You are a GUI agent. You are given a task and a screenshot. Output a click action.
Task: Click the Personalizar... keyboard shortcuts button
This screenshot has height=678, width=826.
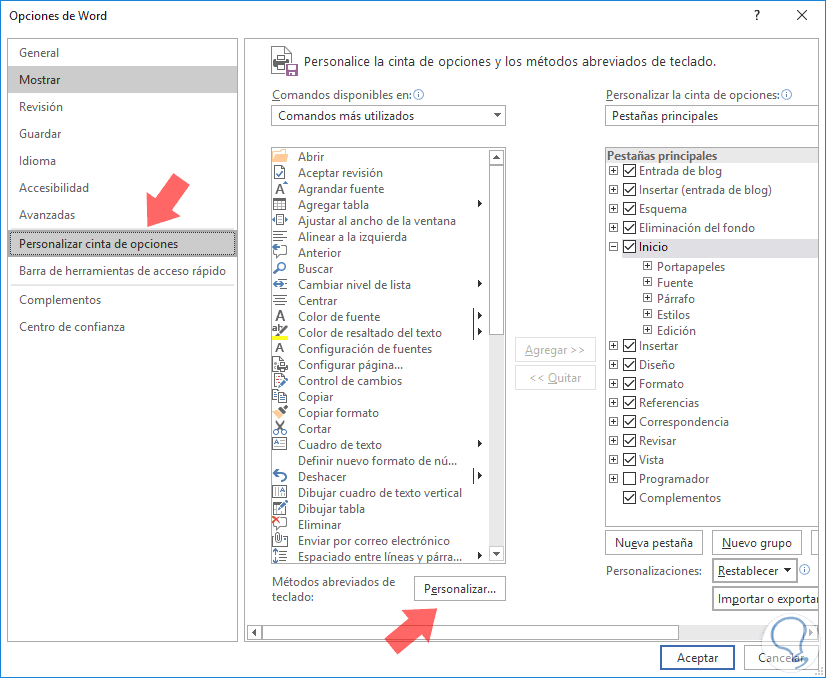coord(460,588)
